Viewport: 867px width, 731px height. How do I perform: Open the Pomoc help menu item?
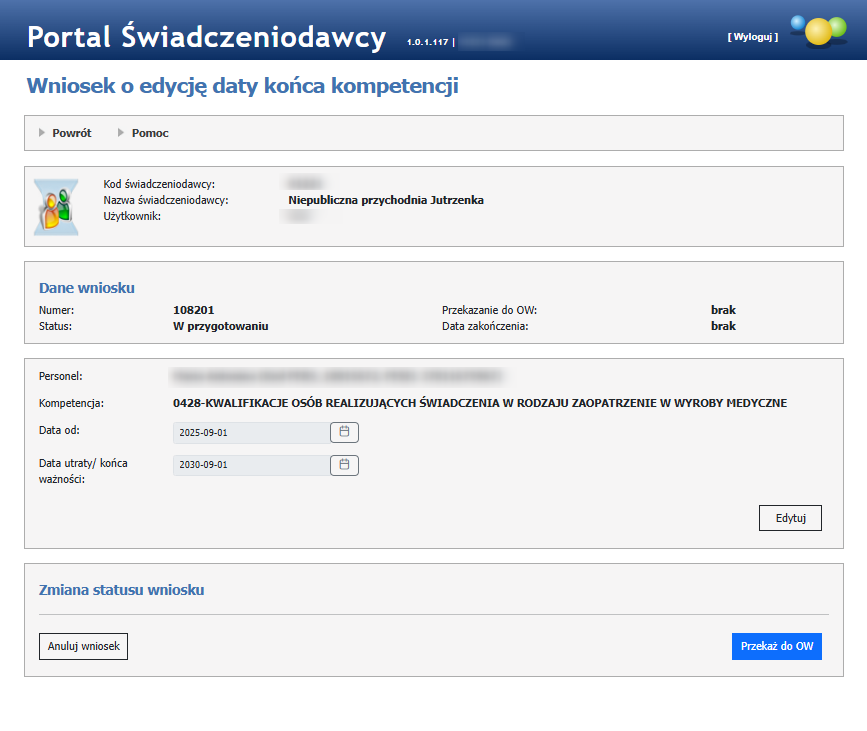pyautogui.click(x=150, y=133)
